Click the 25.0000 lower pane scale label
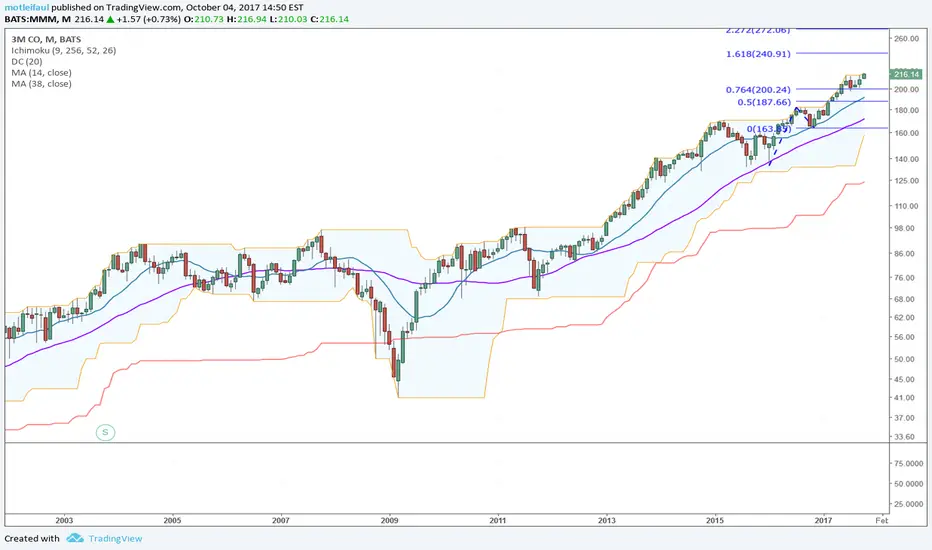The width and height of the screenshot is (932, 550). (x=909, y=504)
